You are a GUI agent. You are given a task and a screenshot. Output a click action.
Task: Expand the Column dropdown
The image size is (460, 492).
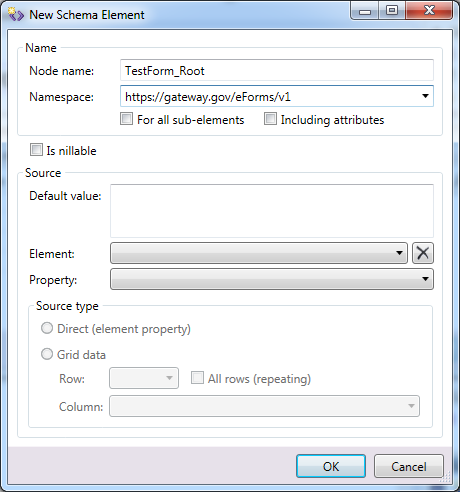[264, 406]
